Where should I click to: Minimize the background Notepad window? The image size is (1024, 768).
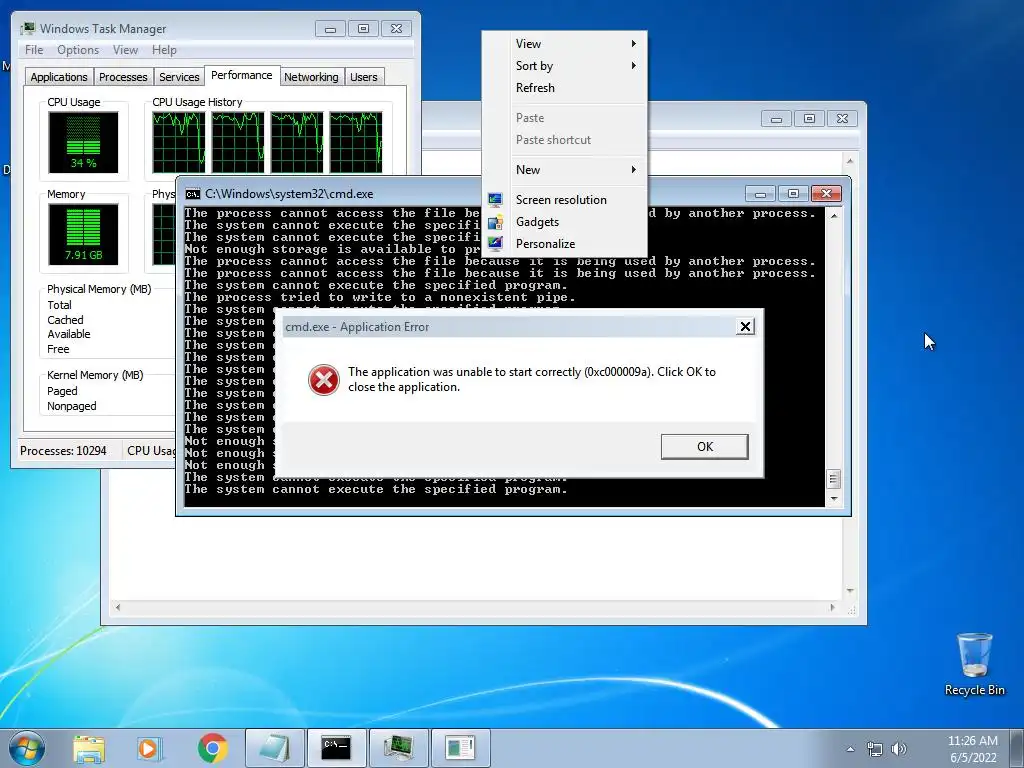pyautogui.click(x=776, y=119)
